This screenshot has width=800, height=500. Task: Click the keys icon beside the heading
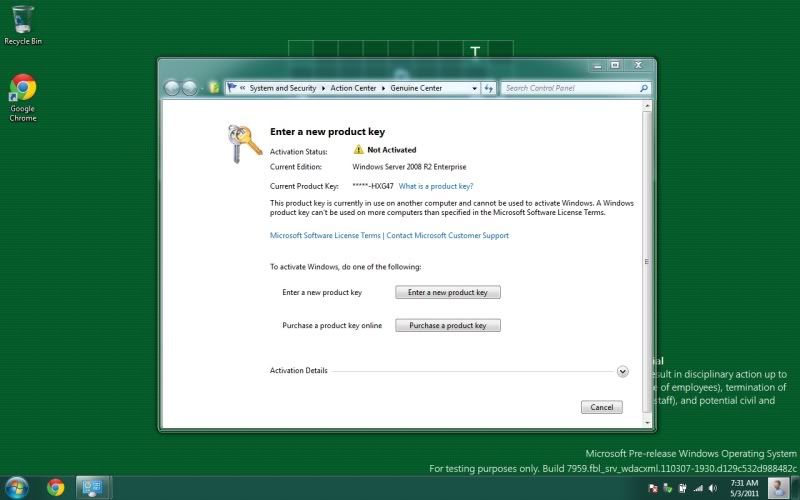pyautogui.click(x=244, y=143)
